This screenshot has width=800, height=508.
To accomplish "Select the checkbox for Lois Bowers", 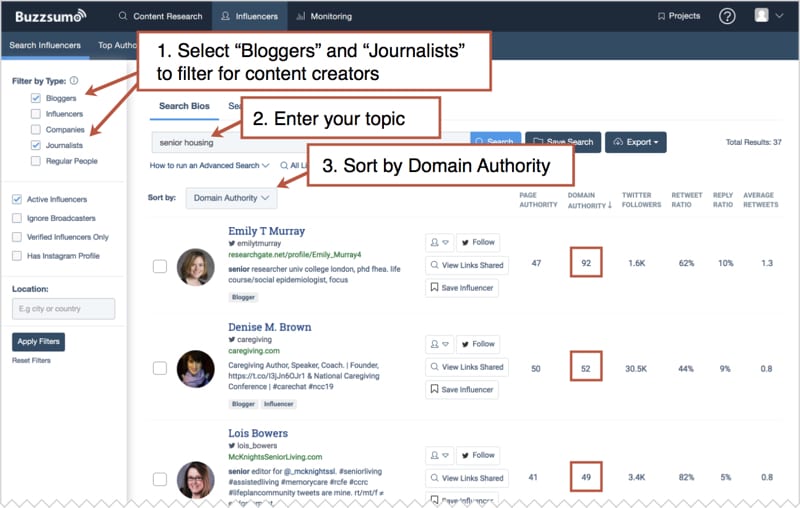I will (160, 479).
